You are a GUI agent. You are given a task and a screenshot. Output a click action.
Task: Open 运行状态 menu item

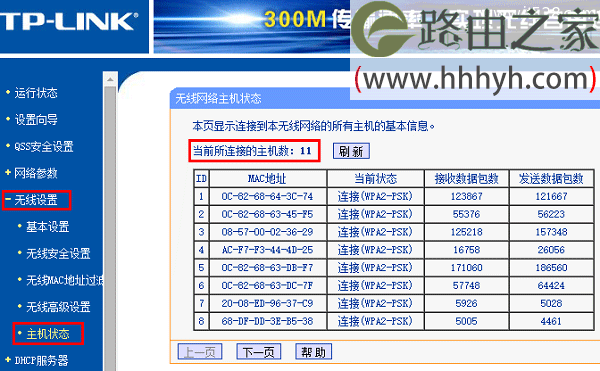coord(36,93)
